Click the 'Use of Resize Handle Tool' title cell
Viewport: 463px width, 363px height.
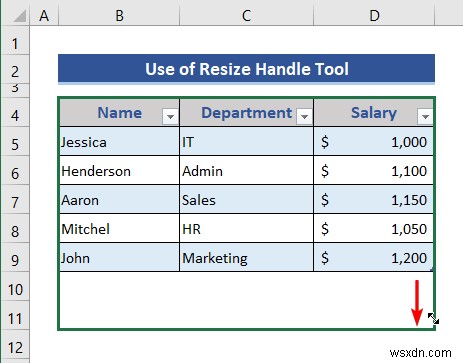246,69
